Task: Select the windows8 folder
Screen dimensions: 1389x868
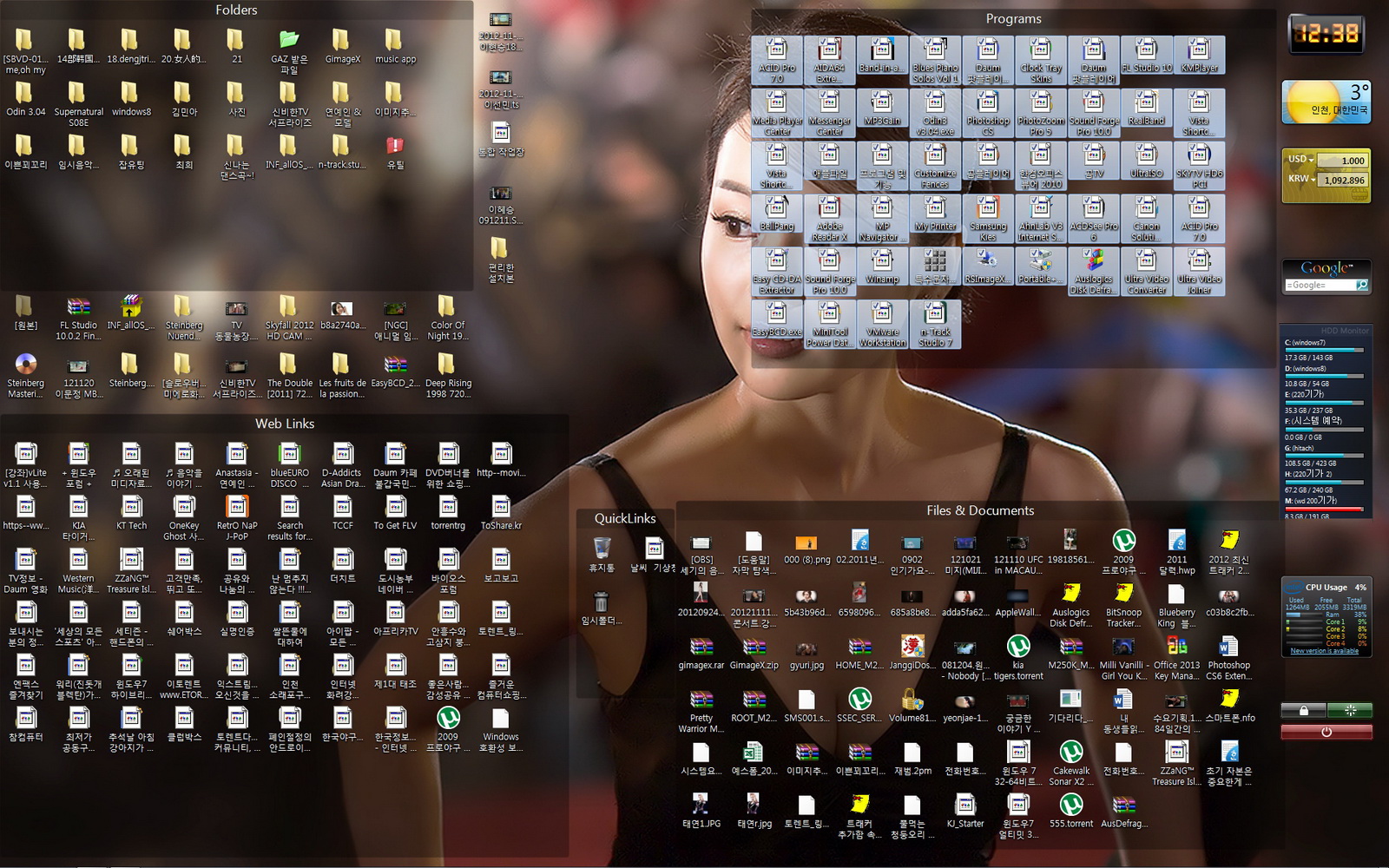Action: coord(131,99)
